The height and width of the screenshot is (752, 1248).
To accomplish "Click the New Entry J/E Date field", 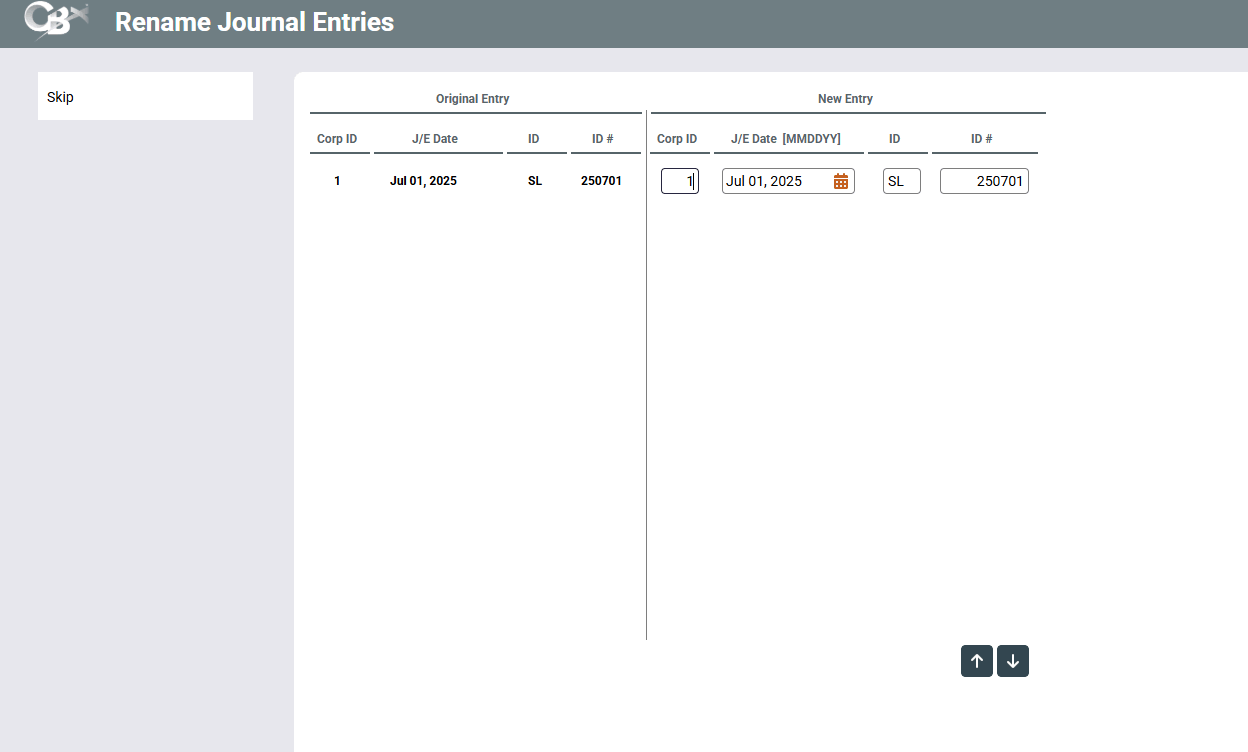I will (775, 181).
